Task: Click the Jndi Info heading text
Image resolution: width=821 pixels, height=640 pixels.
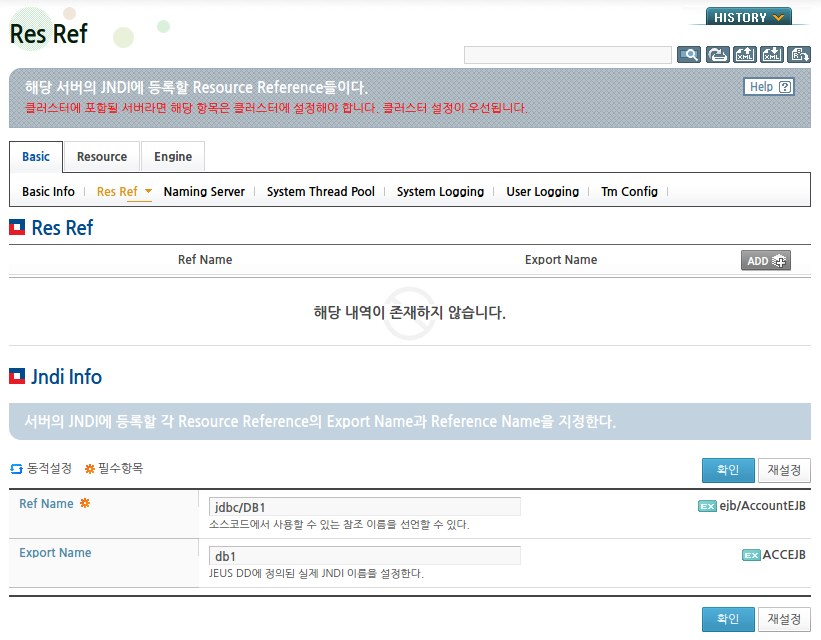Action: coord(66,377)
